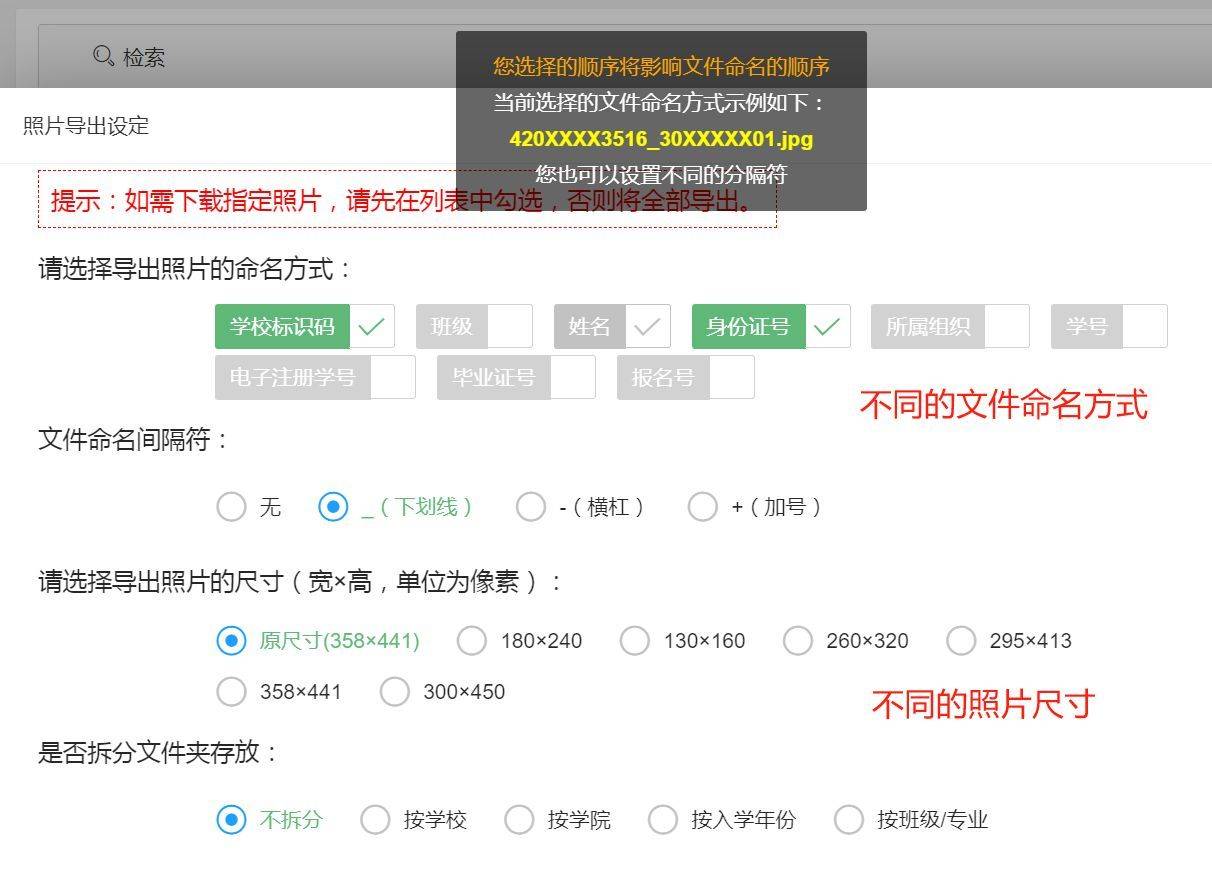Select the 加号 plus separator
This screenshot has height=882, width=1212.
703,507
